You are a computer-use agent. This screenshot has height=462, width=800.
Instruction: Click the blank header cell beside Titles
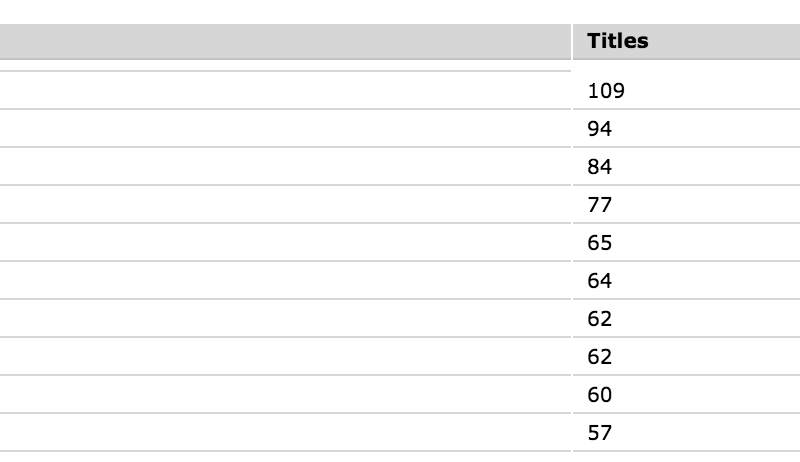click(x=285, y=41)
